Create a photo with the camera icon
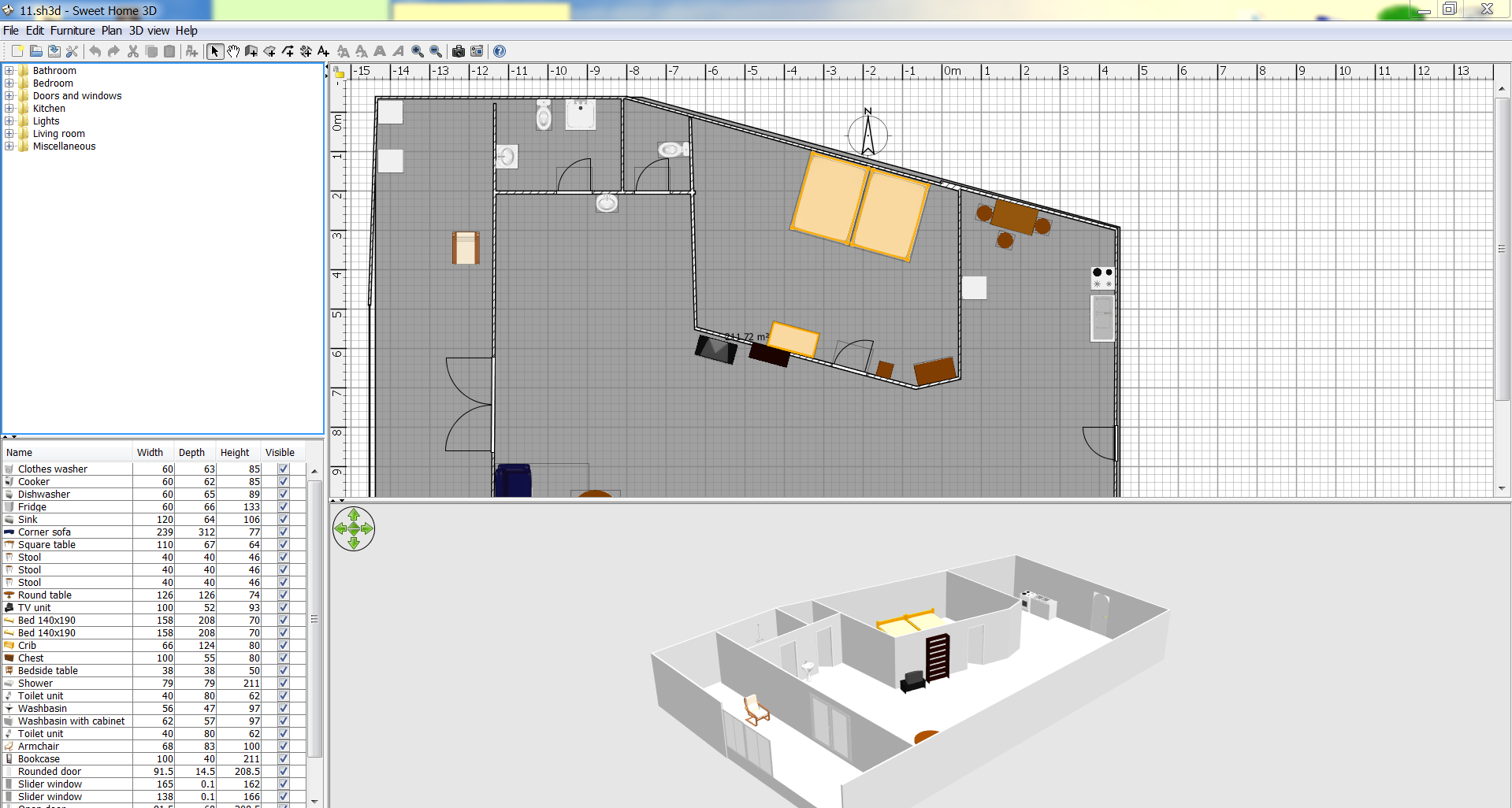 click(458, 51)
